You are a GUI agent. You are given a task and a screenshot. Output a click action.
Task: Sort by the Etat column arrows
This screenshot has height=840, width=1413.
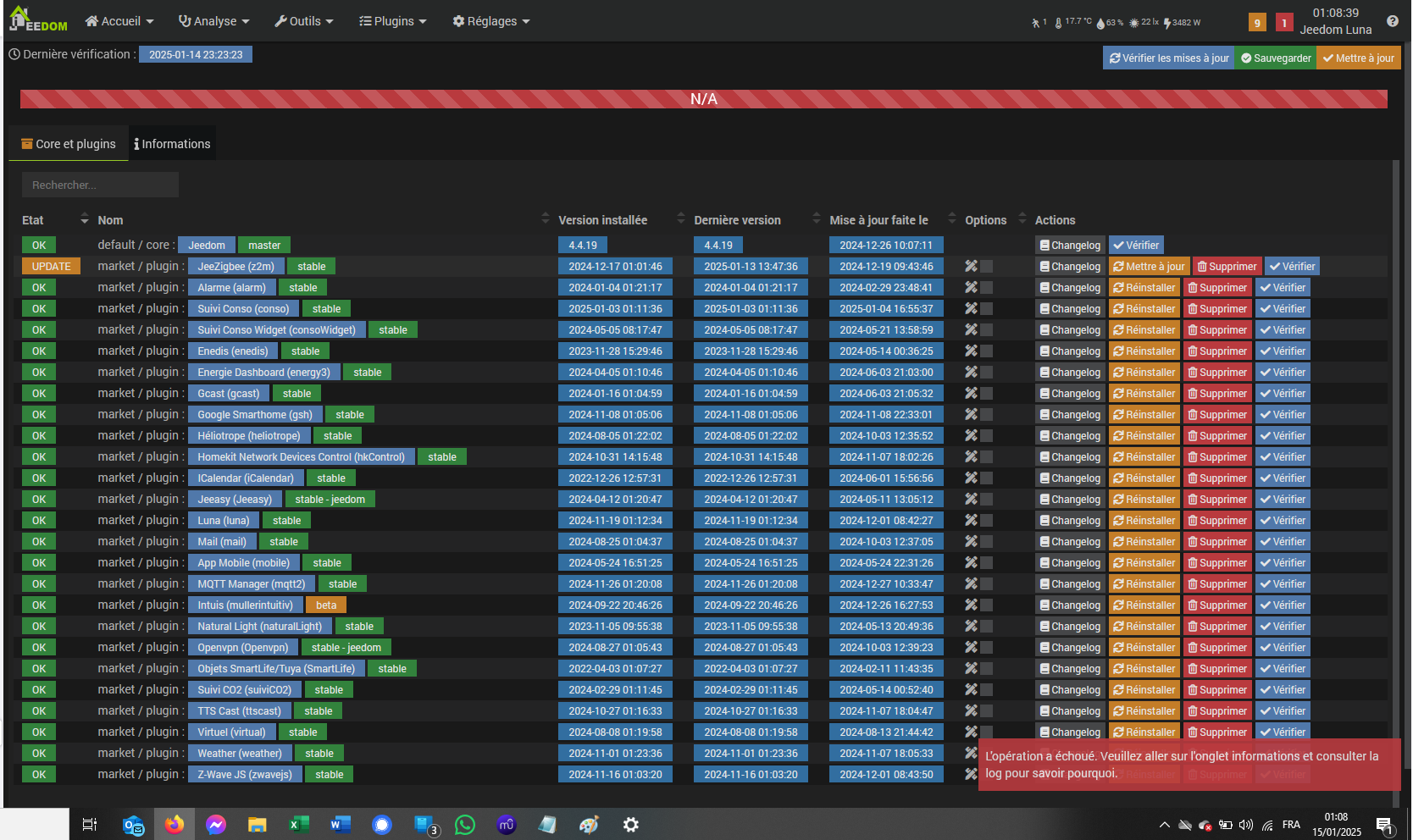pyautogui.click(x=84, y=219)
